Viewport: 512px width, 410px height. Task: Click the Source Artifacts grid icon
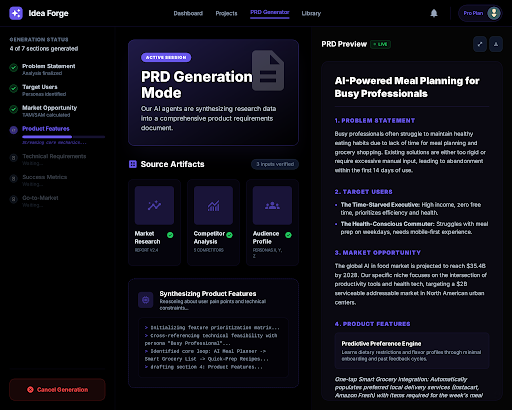pyautogui.click(x=133, y=164)
